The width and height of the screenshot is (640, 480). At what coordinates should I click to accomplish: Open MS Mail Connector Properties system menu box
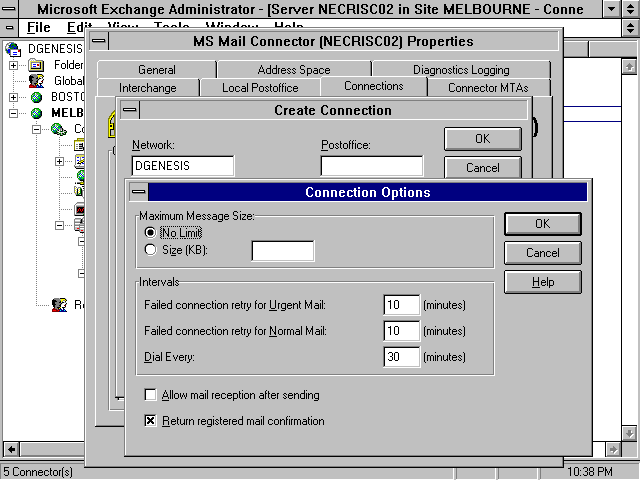click(x=99, y=41)
